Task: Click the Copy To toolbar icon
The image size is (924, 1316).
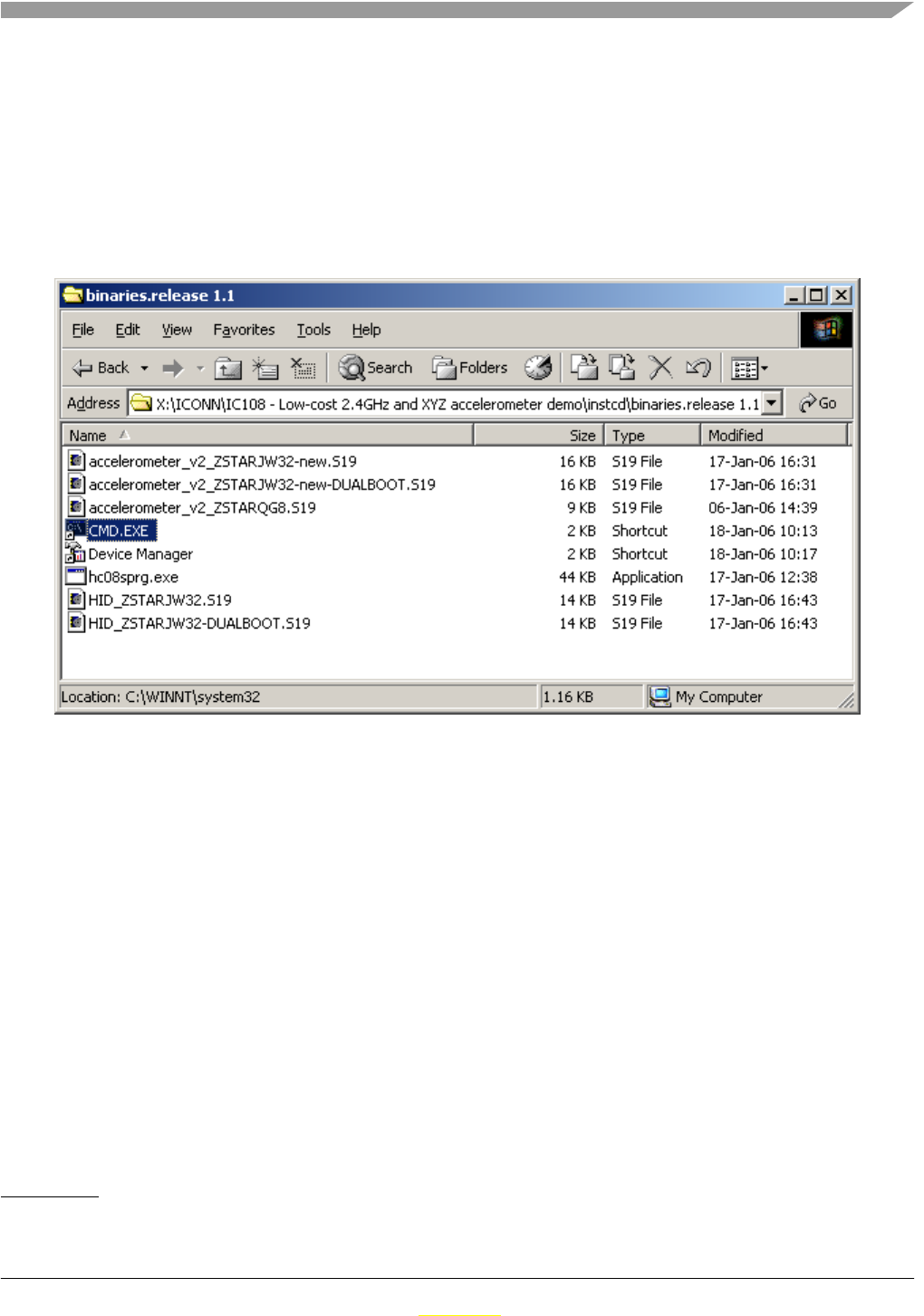Action: pyautogui.click(x=621, y=368)
